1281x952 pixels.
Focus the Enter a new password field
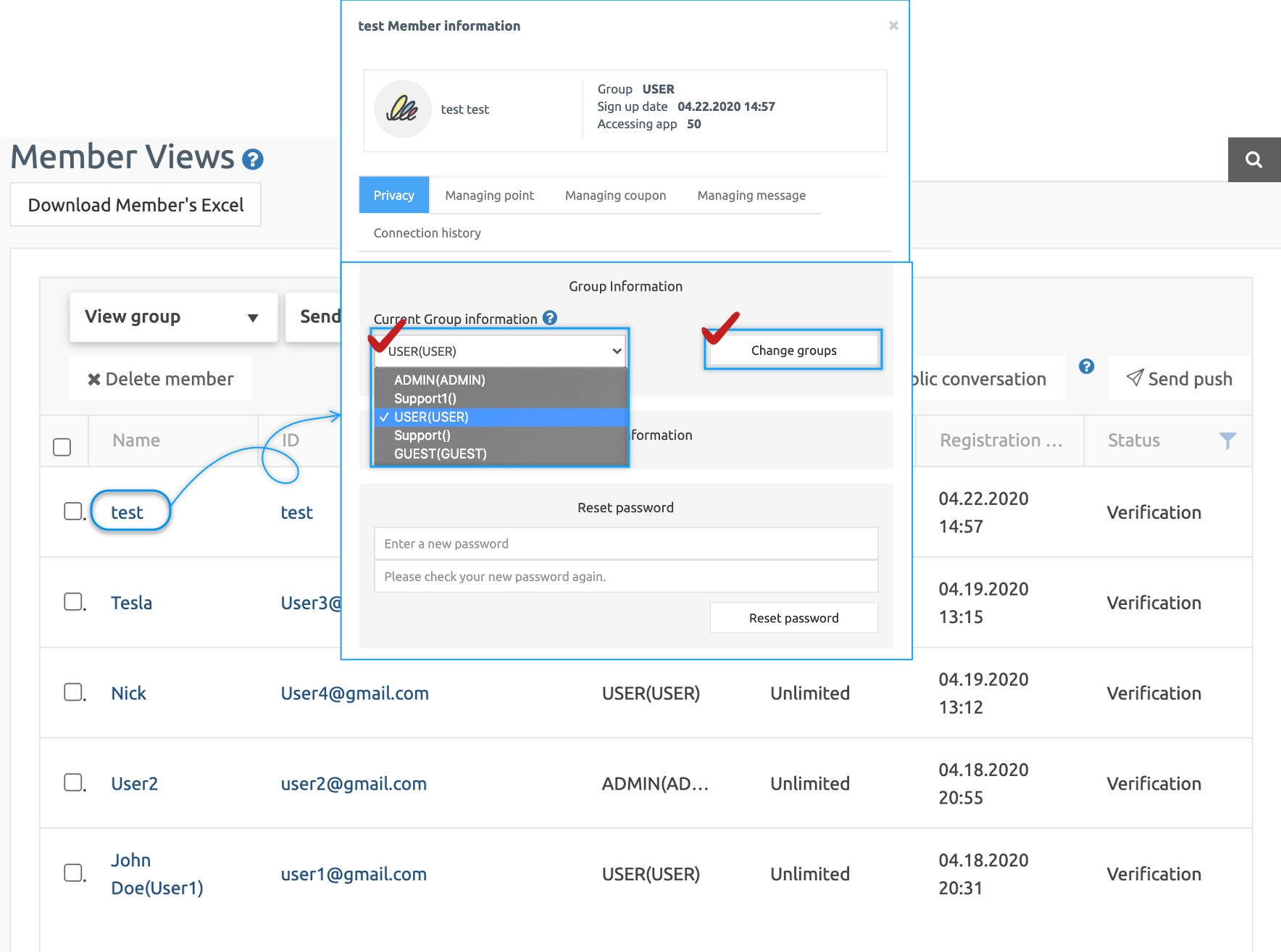coord(626,543)
